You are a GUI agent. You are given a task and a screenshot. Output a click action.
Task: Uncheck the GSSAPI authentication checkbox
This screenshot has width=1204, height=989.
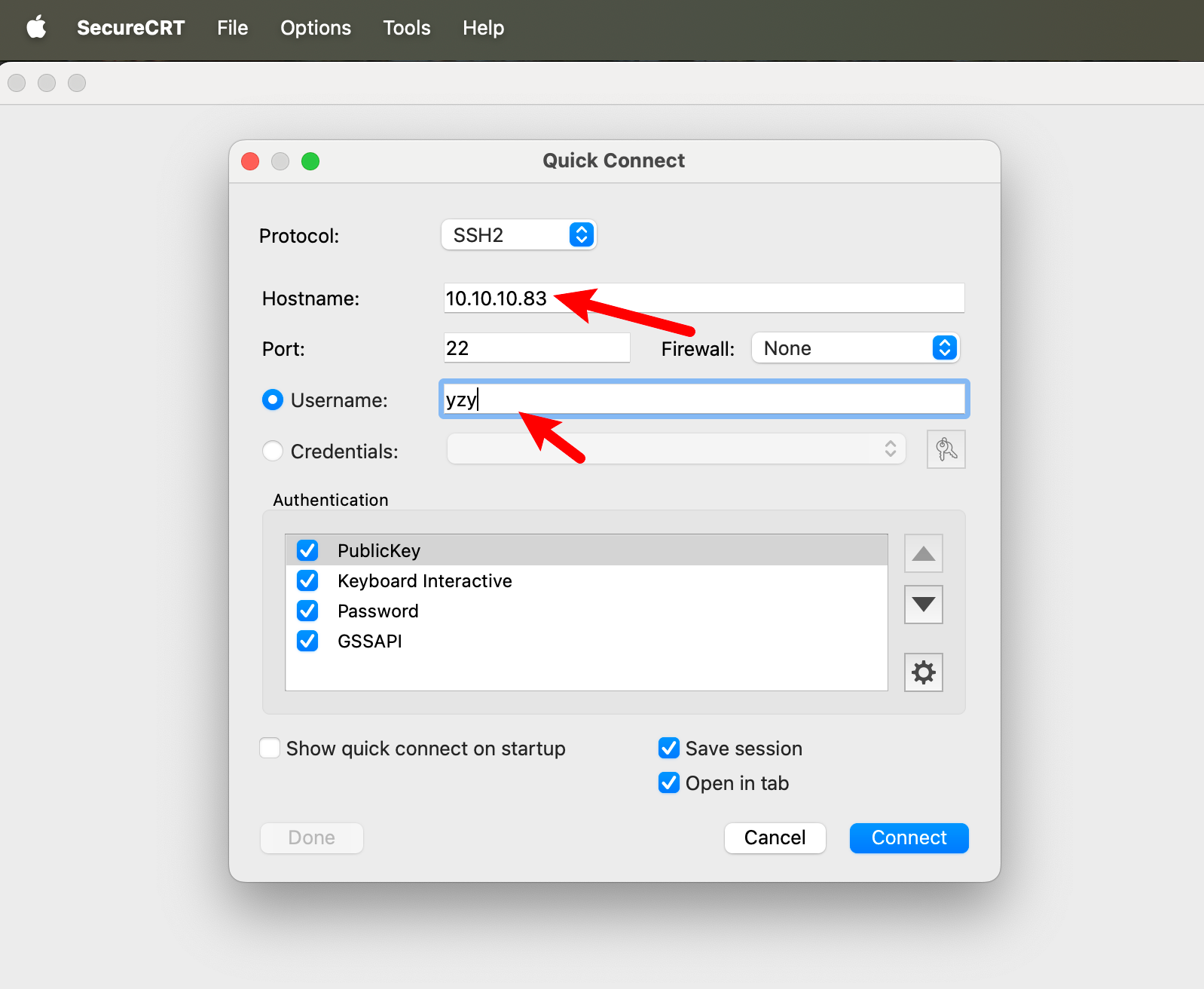(x=307, y=641)
